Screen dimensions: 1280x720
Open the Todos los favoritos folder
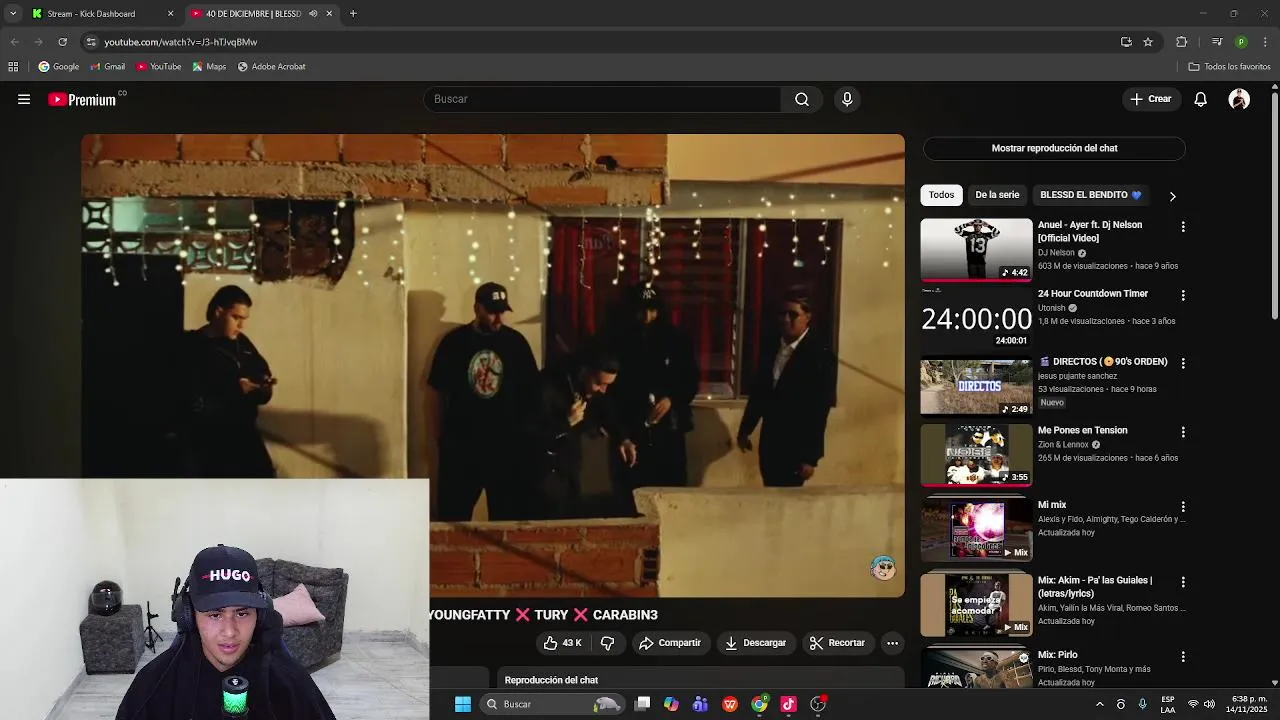1229,67
